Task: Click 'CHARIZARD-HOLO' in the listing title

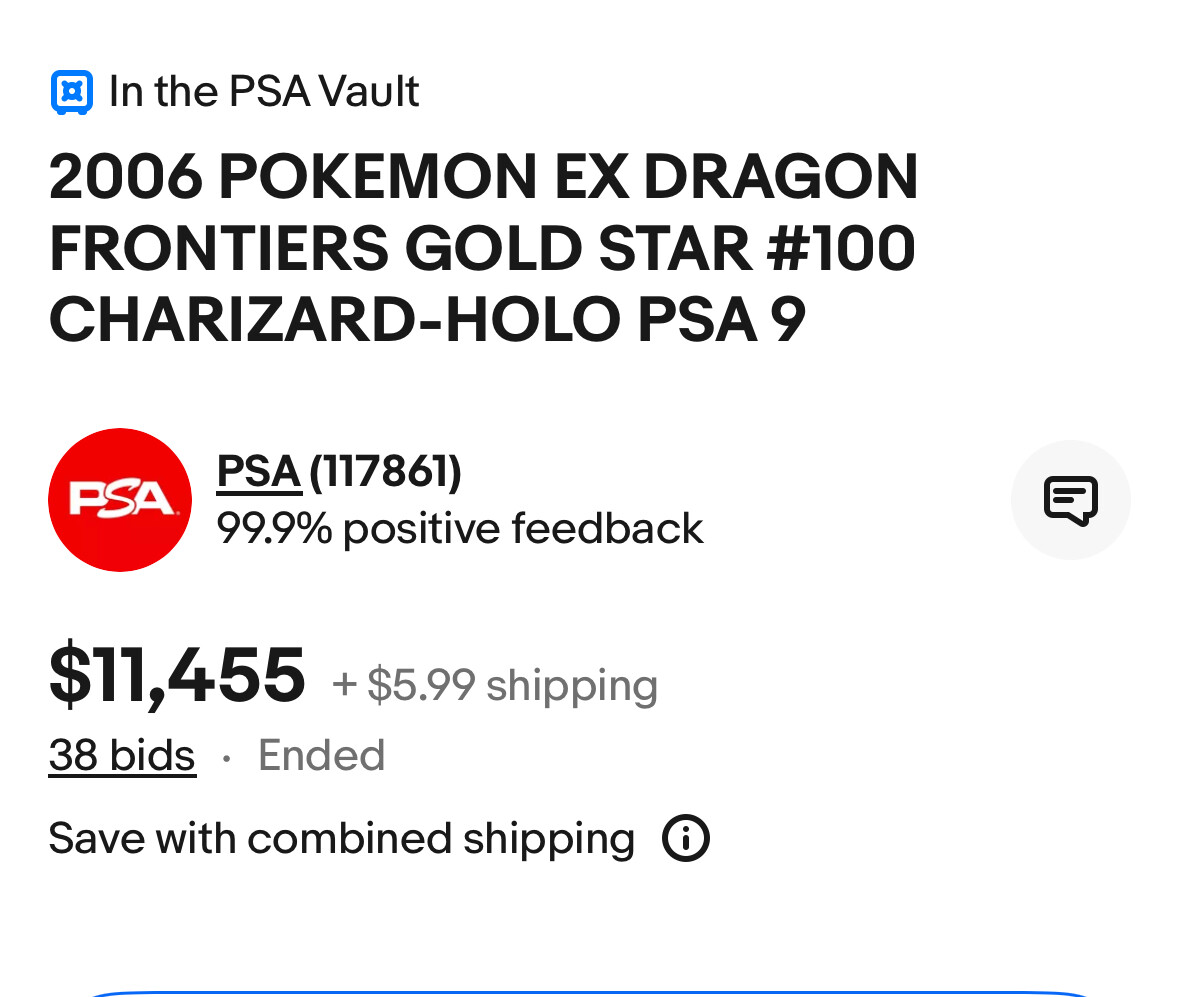Action: click(x=335, y=320)
